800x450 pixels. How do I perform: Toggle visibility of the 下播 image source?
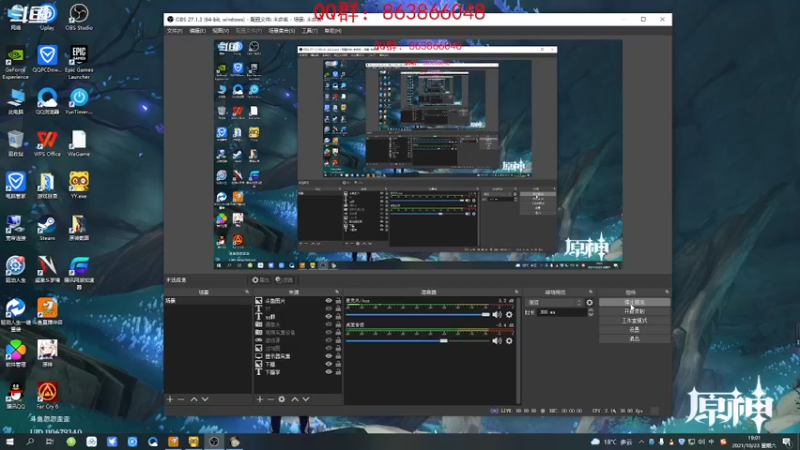pyautogui.click(x=329, y=364)
